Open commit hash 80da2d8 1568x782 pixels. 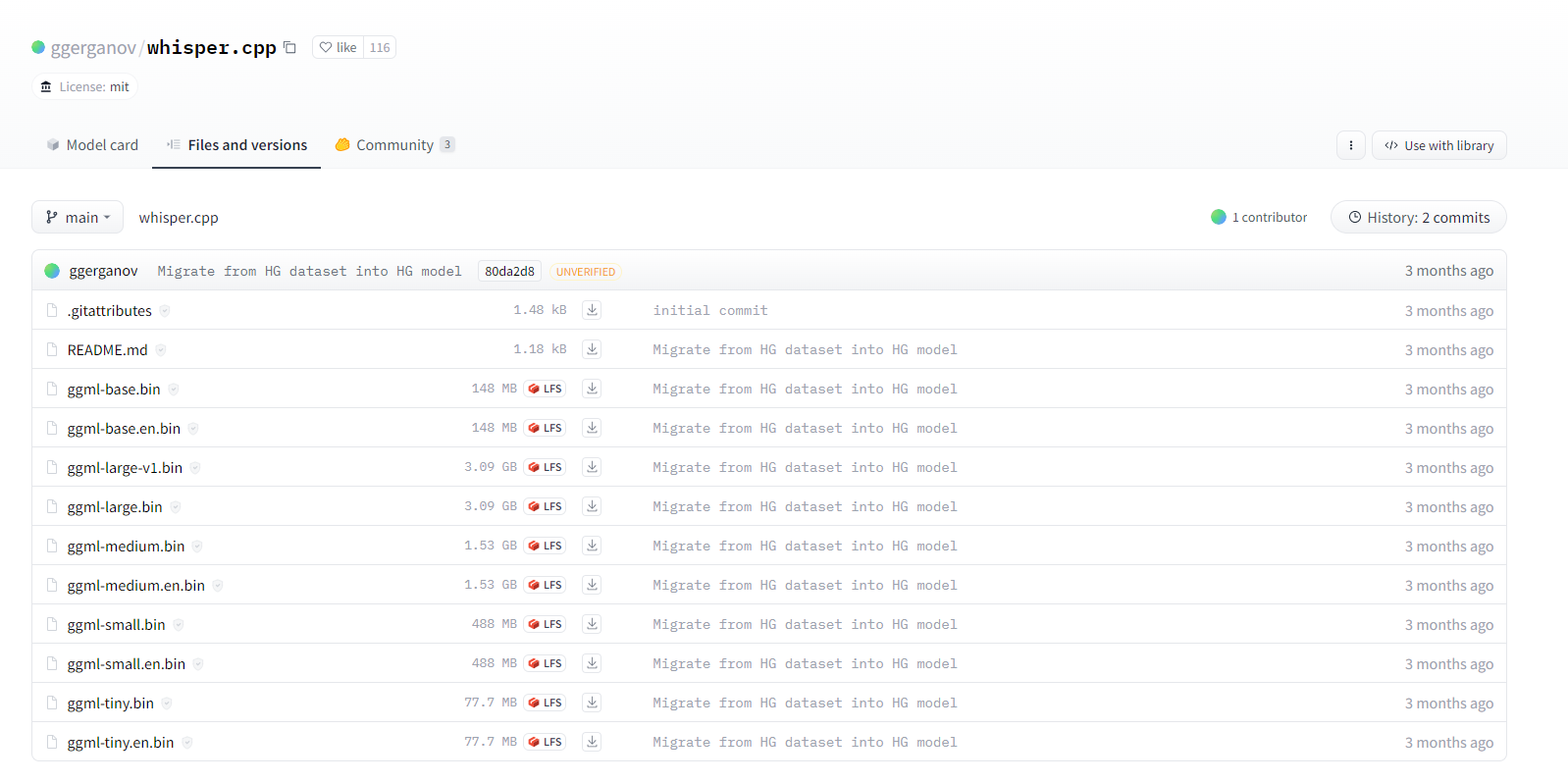pos(509,272)
